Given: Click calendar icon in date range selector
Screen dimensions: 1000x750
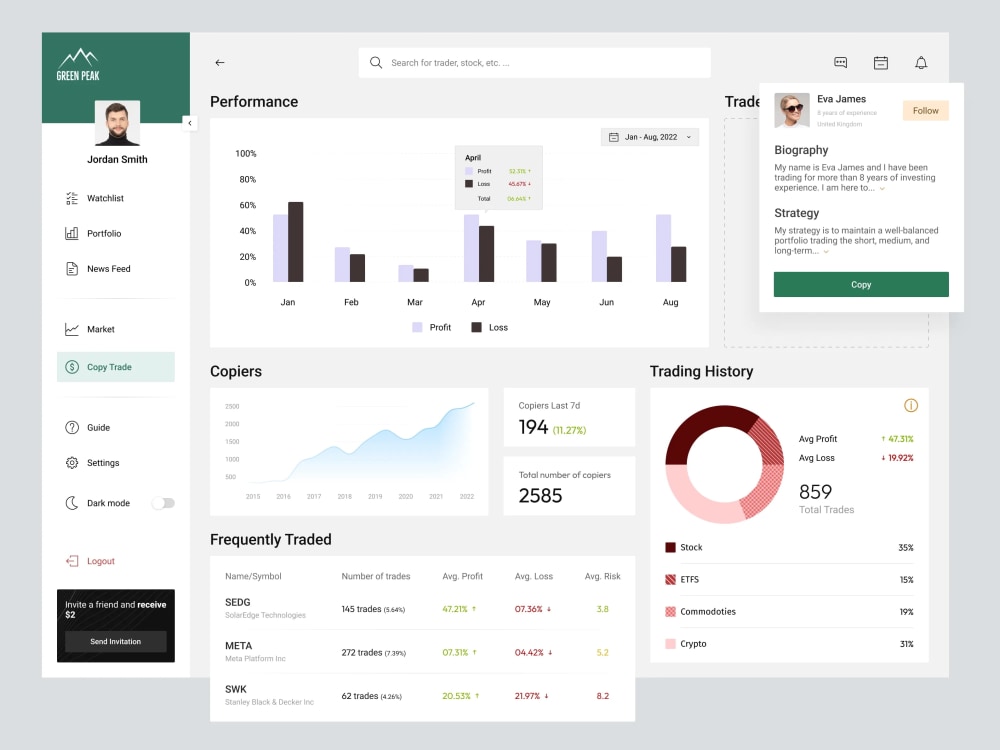Looking at the screenshot, I should point(614,137).
